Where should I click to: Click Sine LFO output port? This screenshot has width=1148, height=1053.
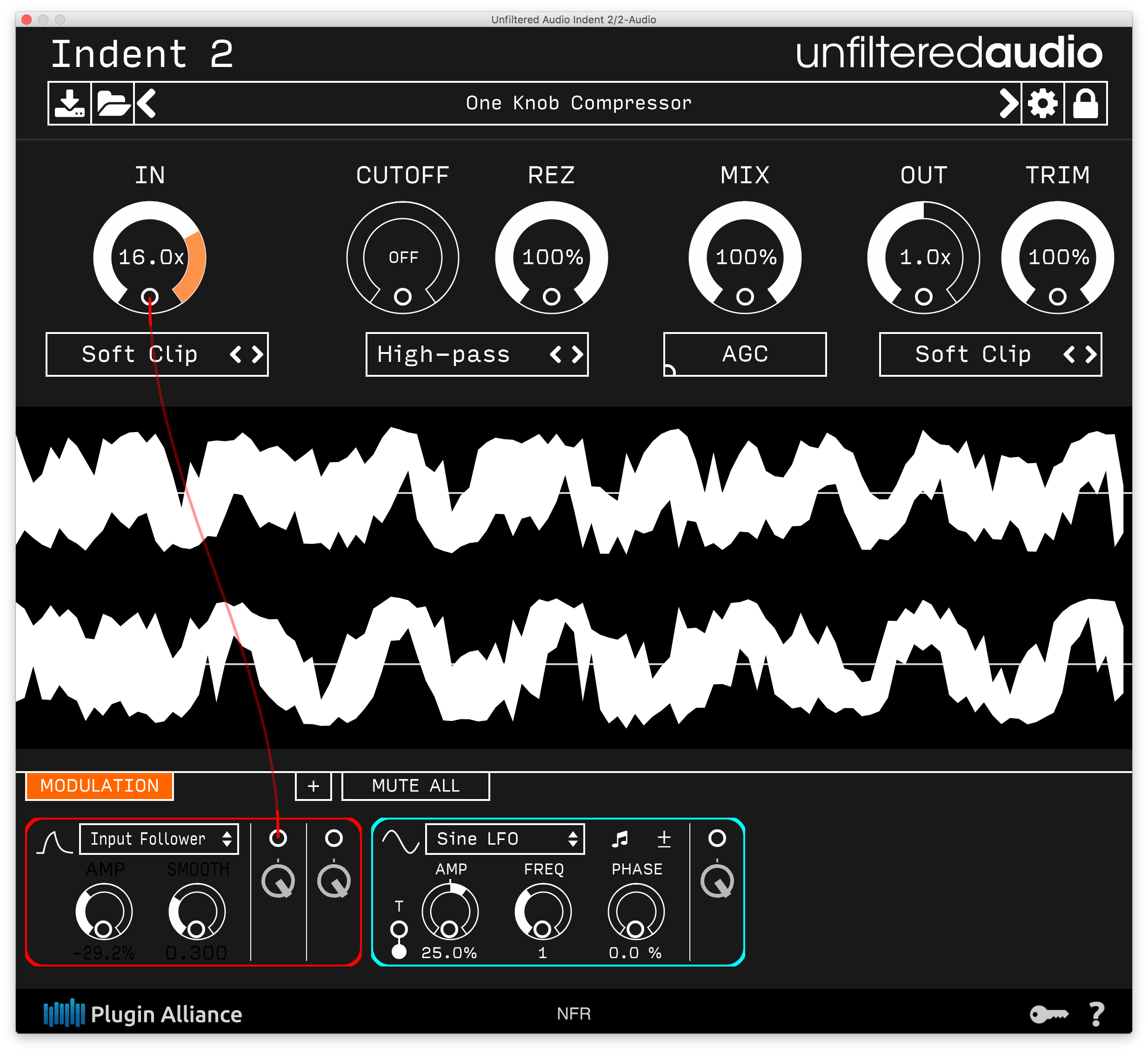point(717,838)
